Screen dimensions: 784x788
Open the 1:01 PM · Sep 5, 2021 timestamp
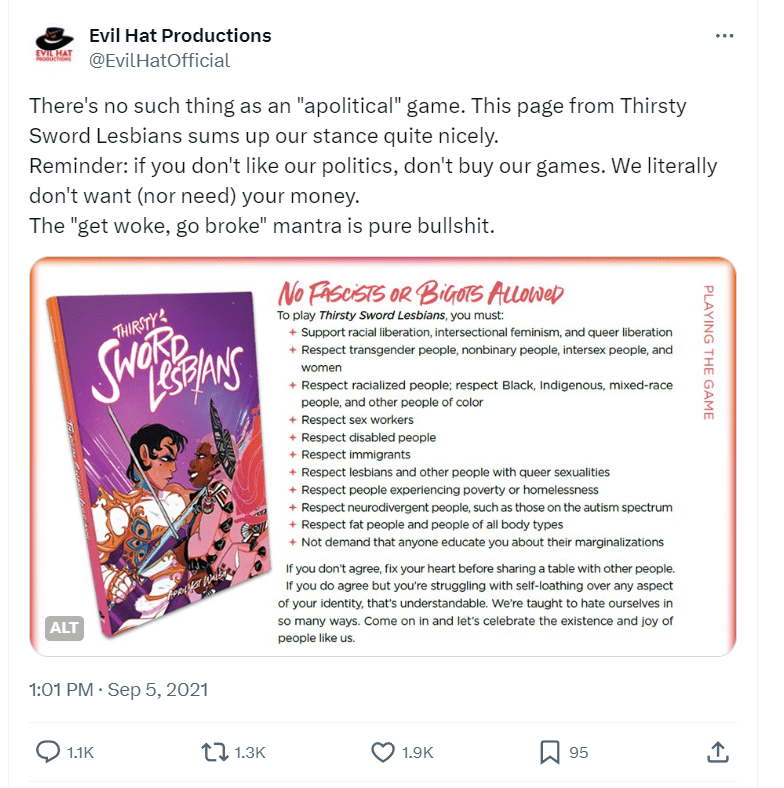click(x=119, y=689)
